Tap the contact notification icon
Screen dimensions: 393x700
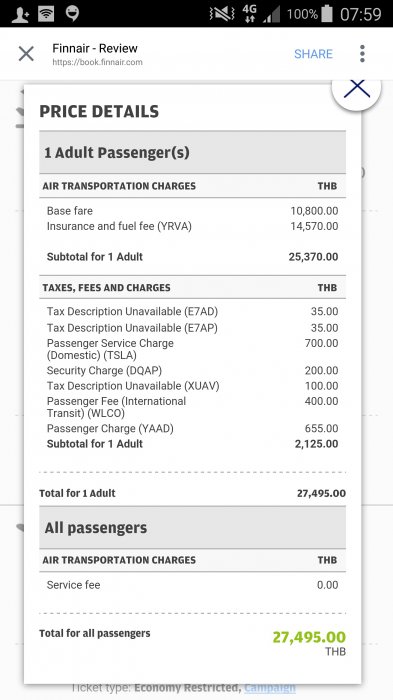pyautogui.click(x=21, y=14)
